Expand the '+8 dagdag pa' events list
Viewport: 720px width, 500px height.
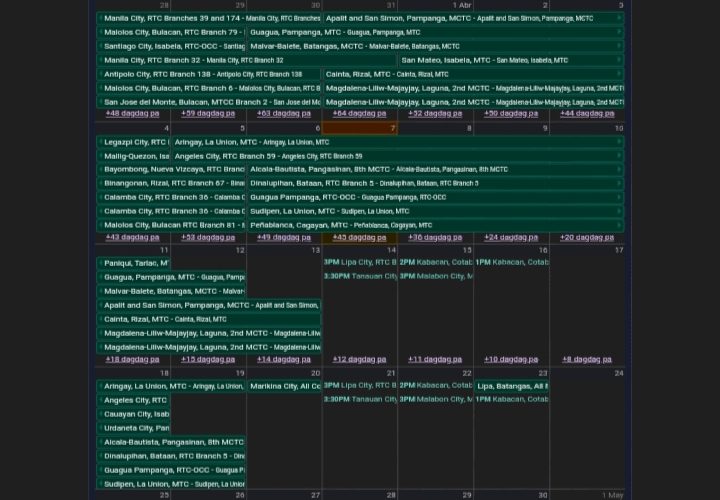[586, 359]
